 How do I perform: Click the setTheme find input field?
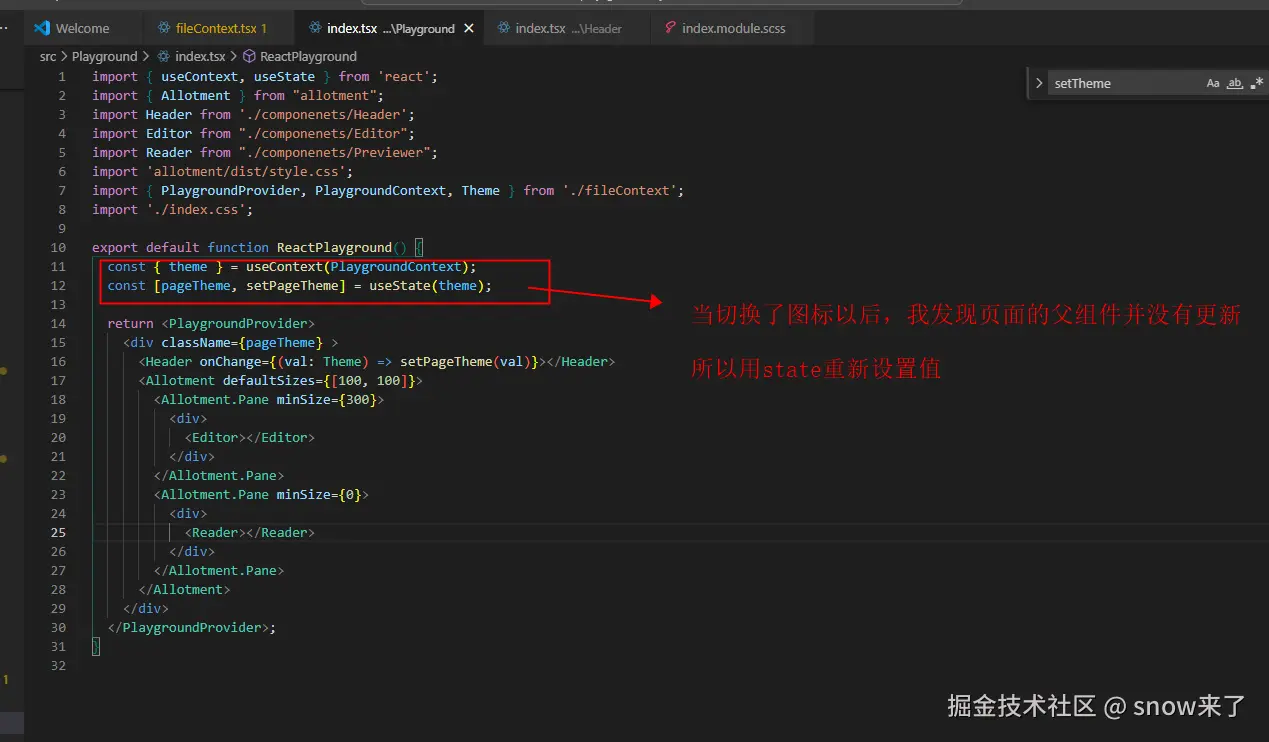1125,83
